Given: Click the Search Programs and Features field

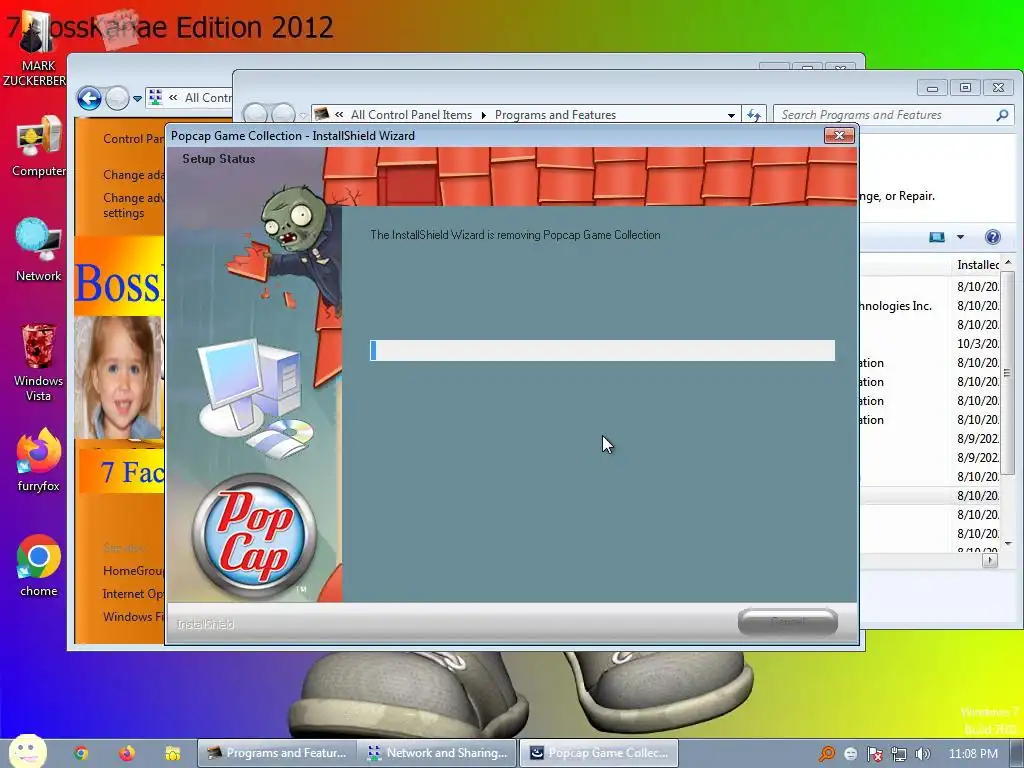Looking at the screenshot, I should pos(885,115).
